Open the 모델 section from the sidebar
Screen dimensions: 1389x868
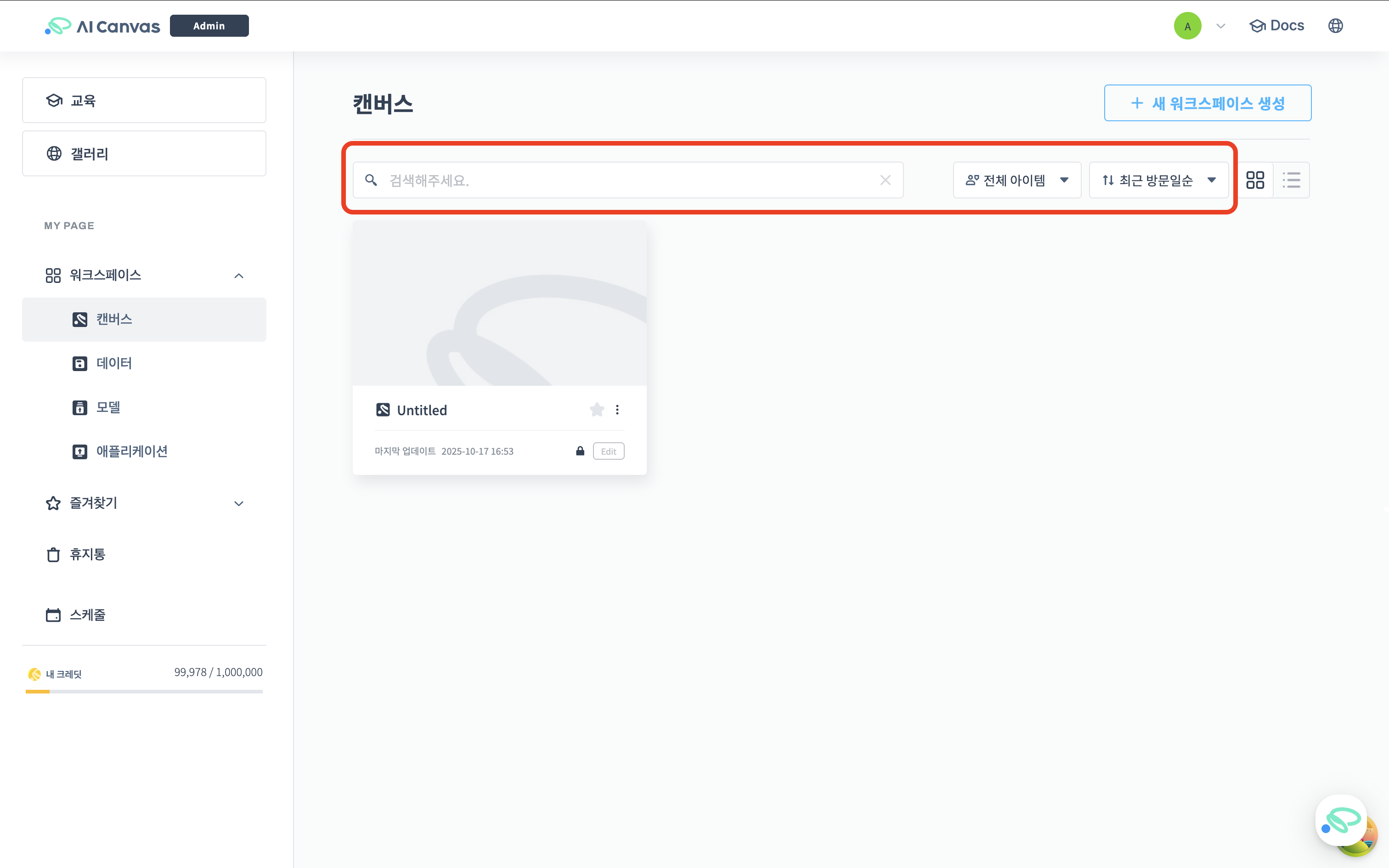coord(108,407)
